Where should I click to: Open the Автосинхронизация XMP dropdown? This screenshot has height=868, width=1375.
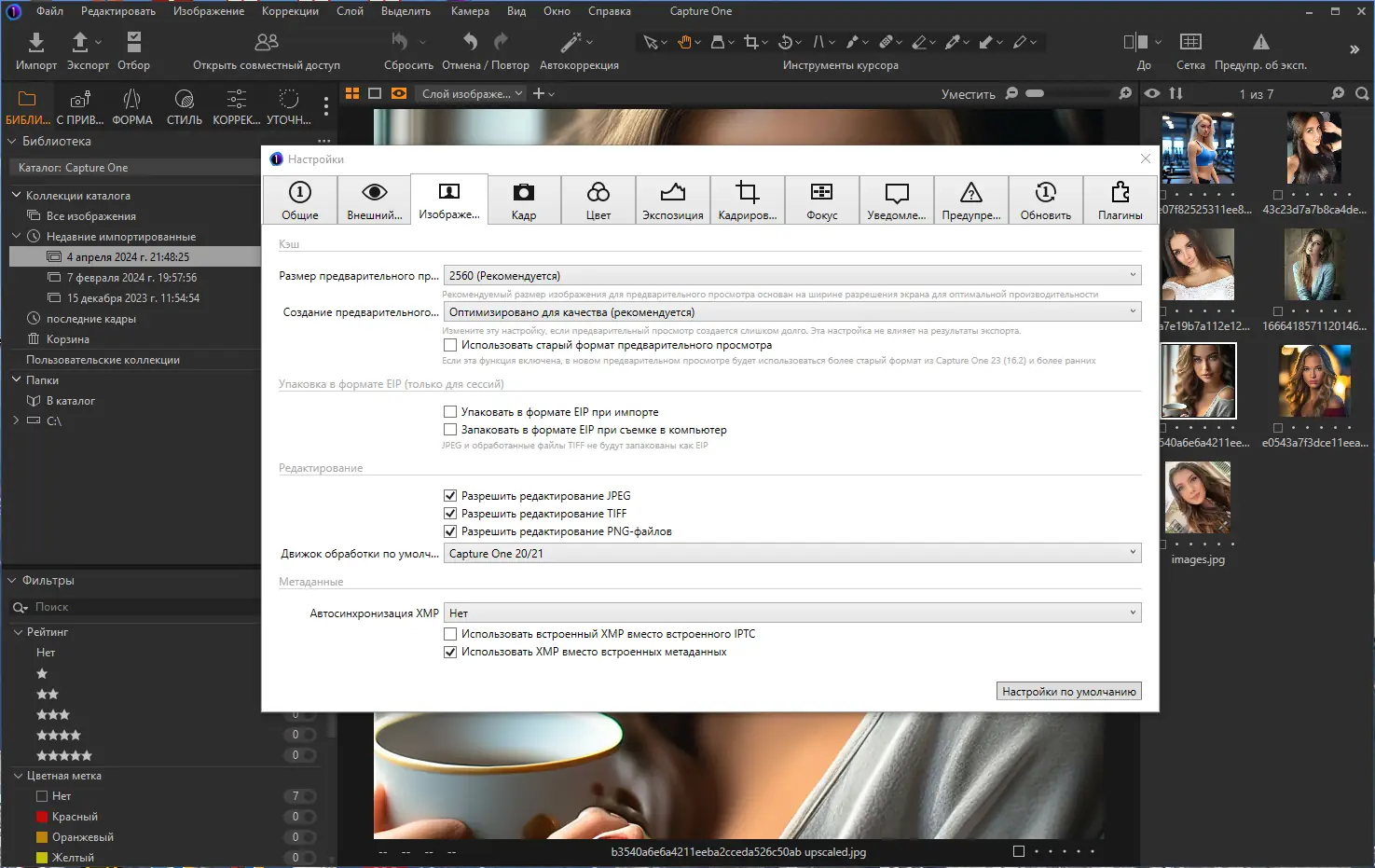pos(791,613)
